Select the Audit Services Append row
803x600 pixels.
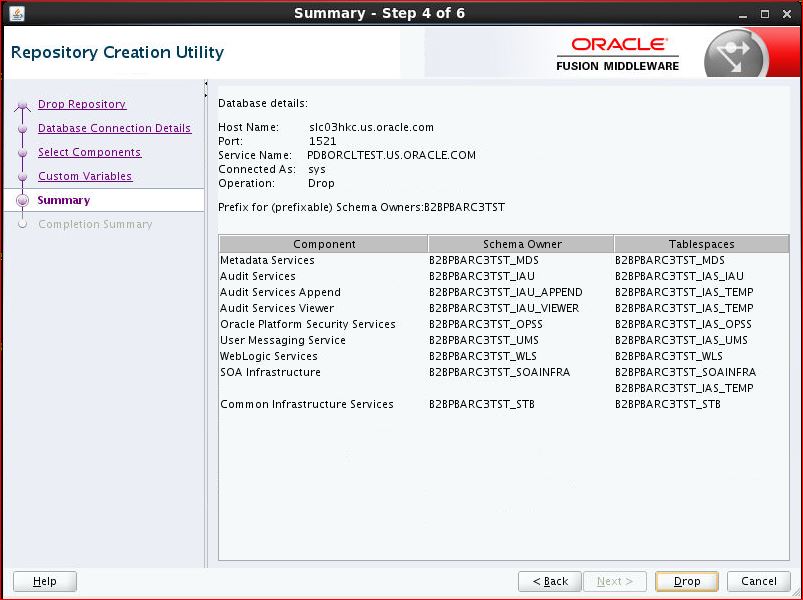point(504,292)
